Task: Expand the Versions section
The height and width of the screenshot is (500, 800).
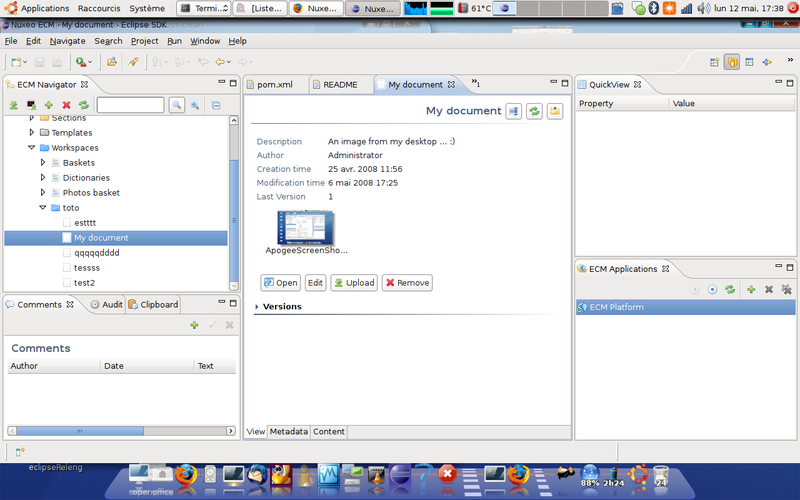Action: [x=257, y=307]
